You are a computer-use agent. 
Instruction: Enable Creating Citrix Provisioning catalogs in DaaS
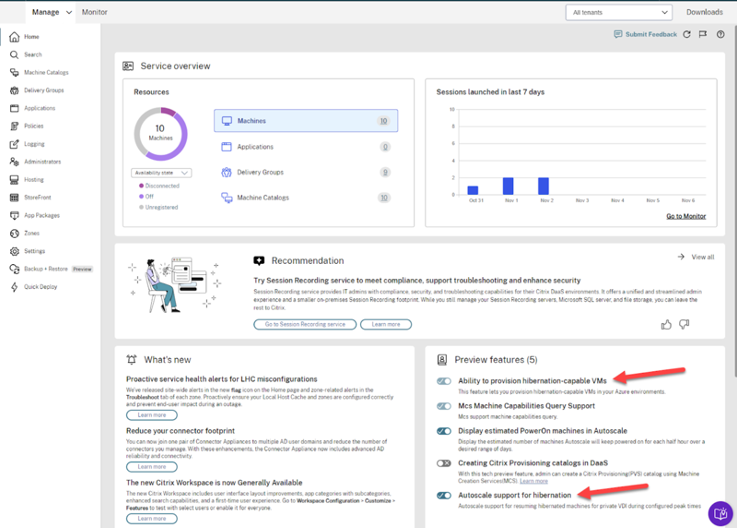click(444, 463)
